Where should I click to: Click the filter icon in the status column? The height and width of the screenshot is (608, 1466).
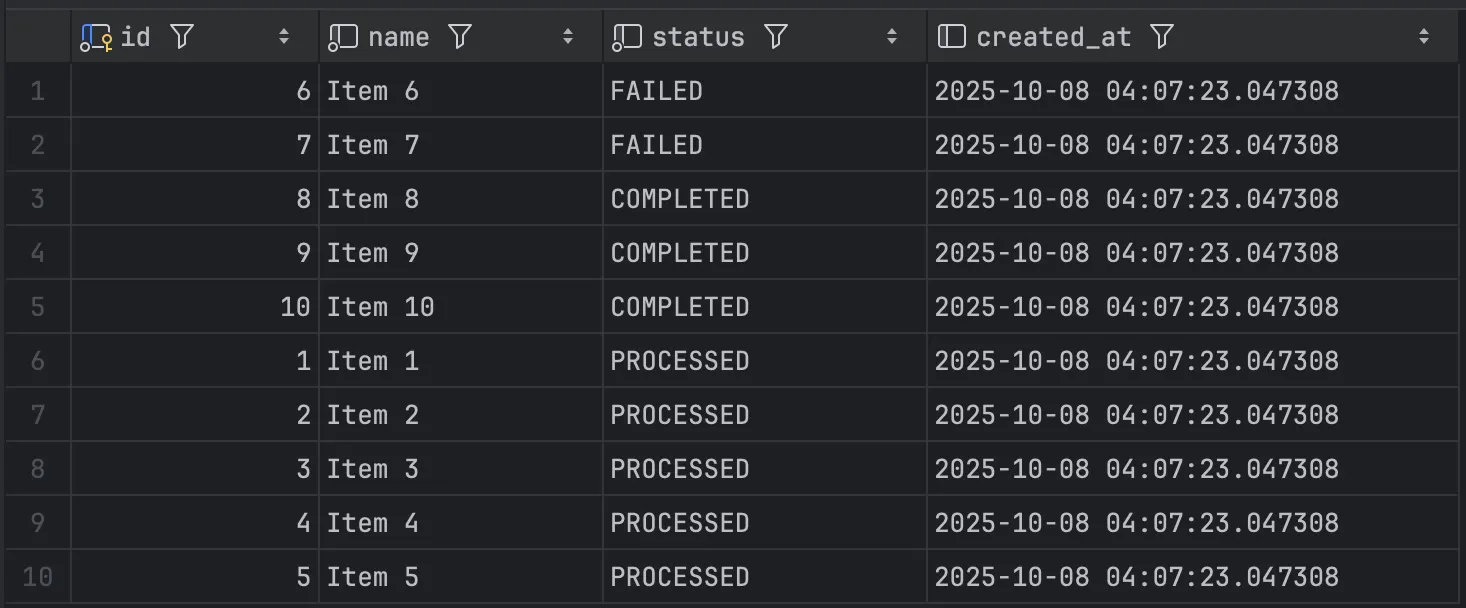[775, 37]
